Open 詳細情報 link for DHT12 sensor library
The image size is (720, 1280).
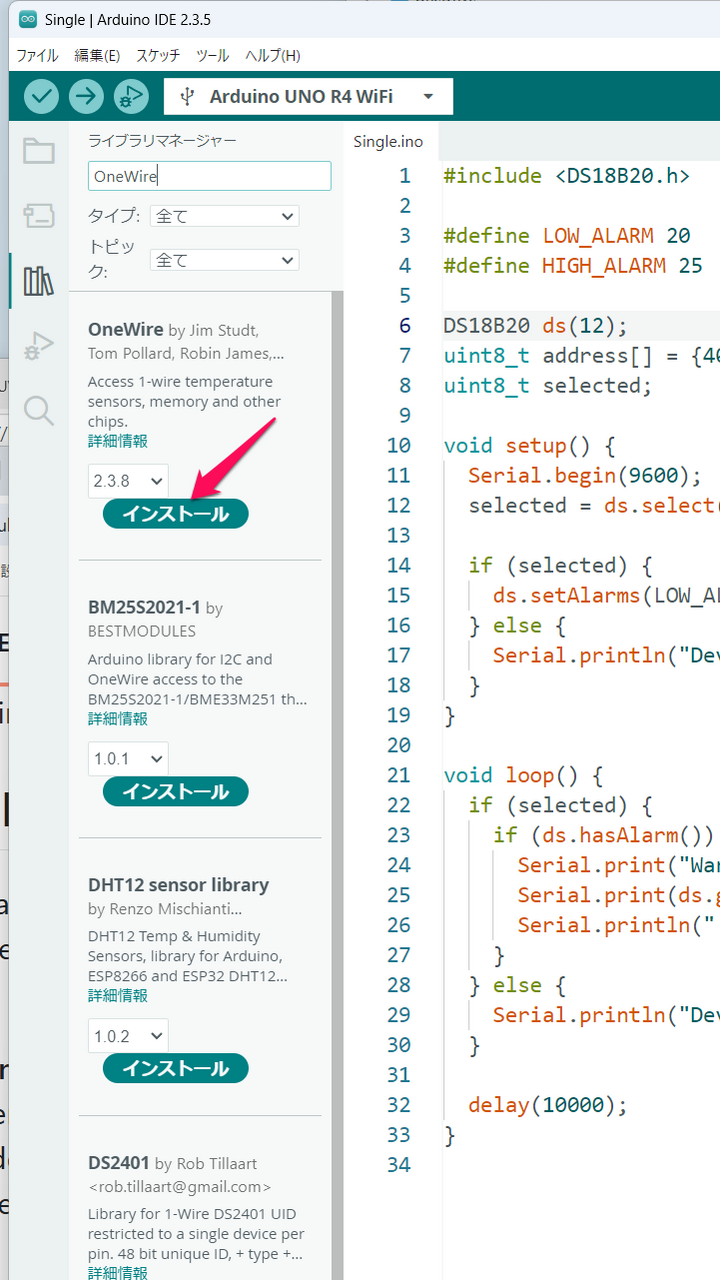(x=118, y=996)
